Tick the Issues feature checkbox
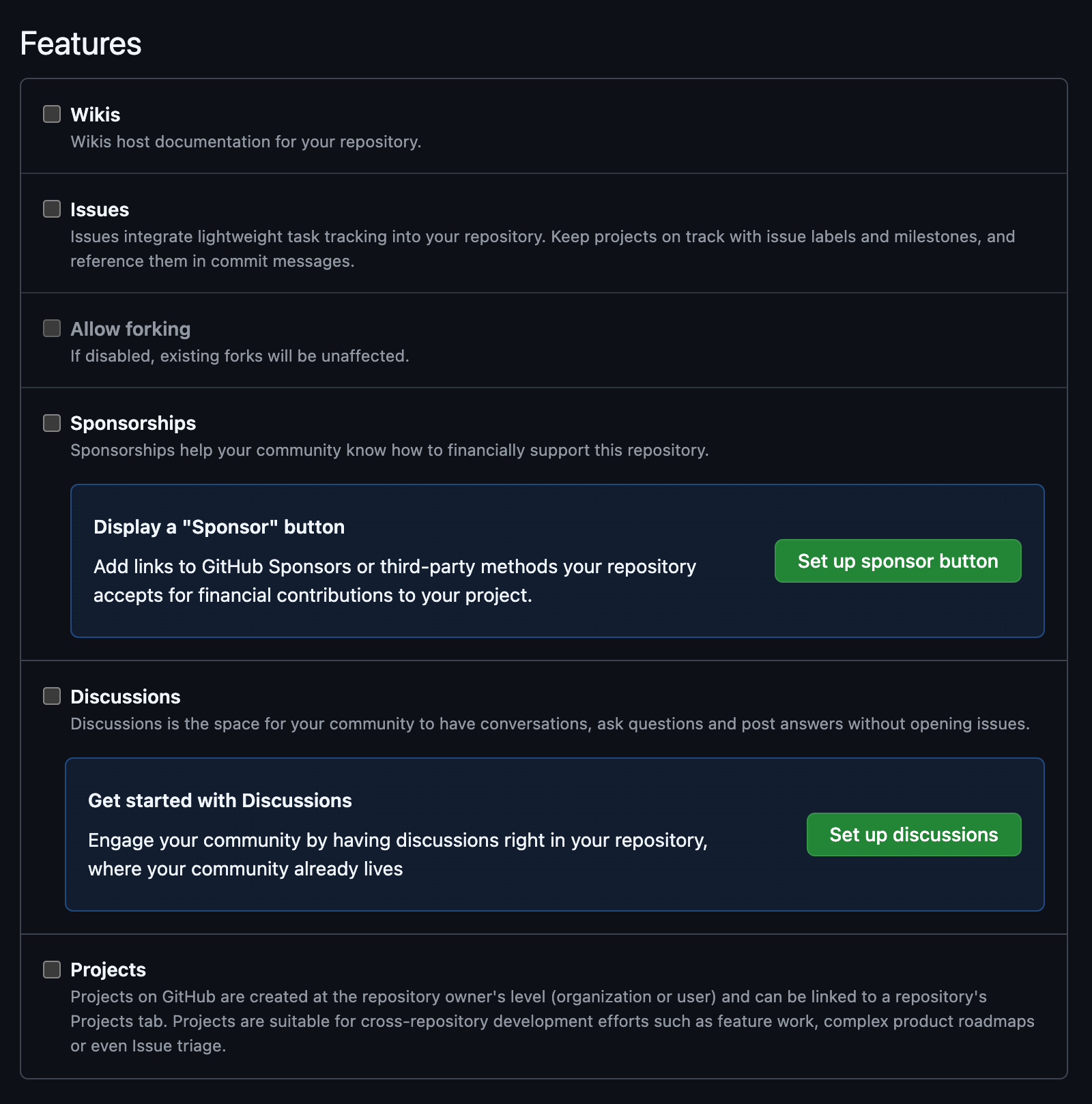This screenshot has height=1104, width=1092. (x=52, y=209)
